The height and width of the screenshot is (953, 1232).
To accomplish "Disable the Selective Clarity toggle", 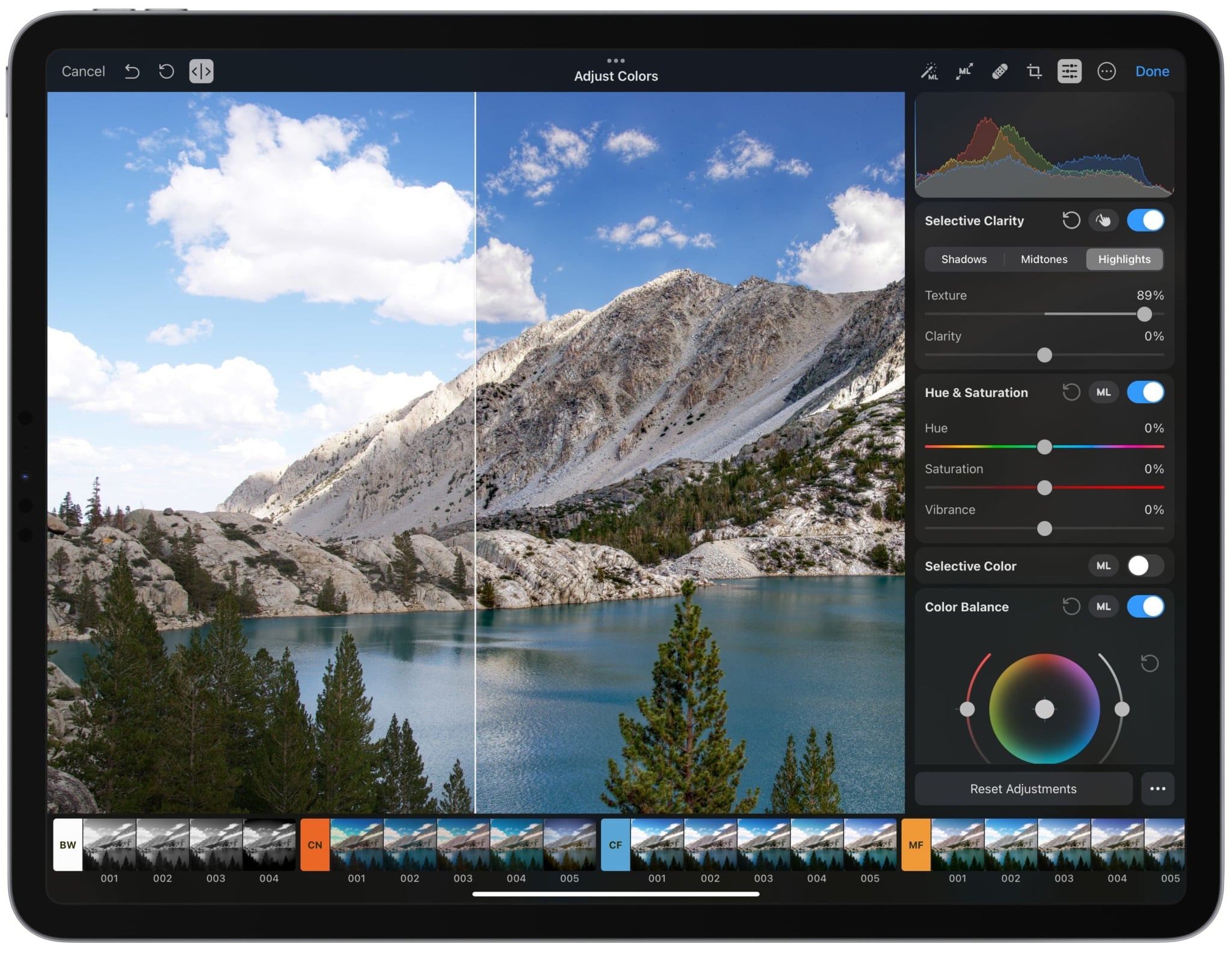I will click(x=1145, y=220).
